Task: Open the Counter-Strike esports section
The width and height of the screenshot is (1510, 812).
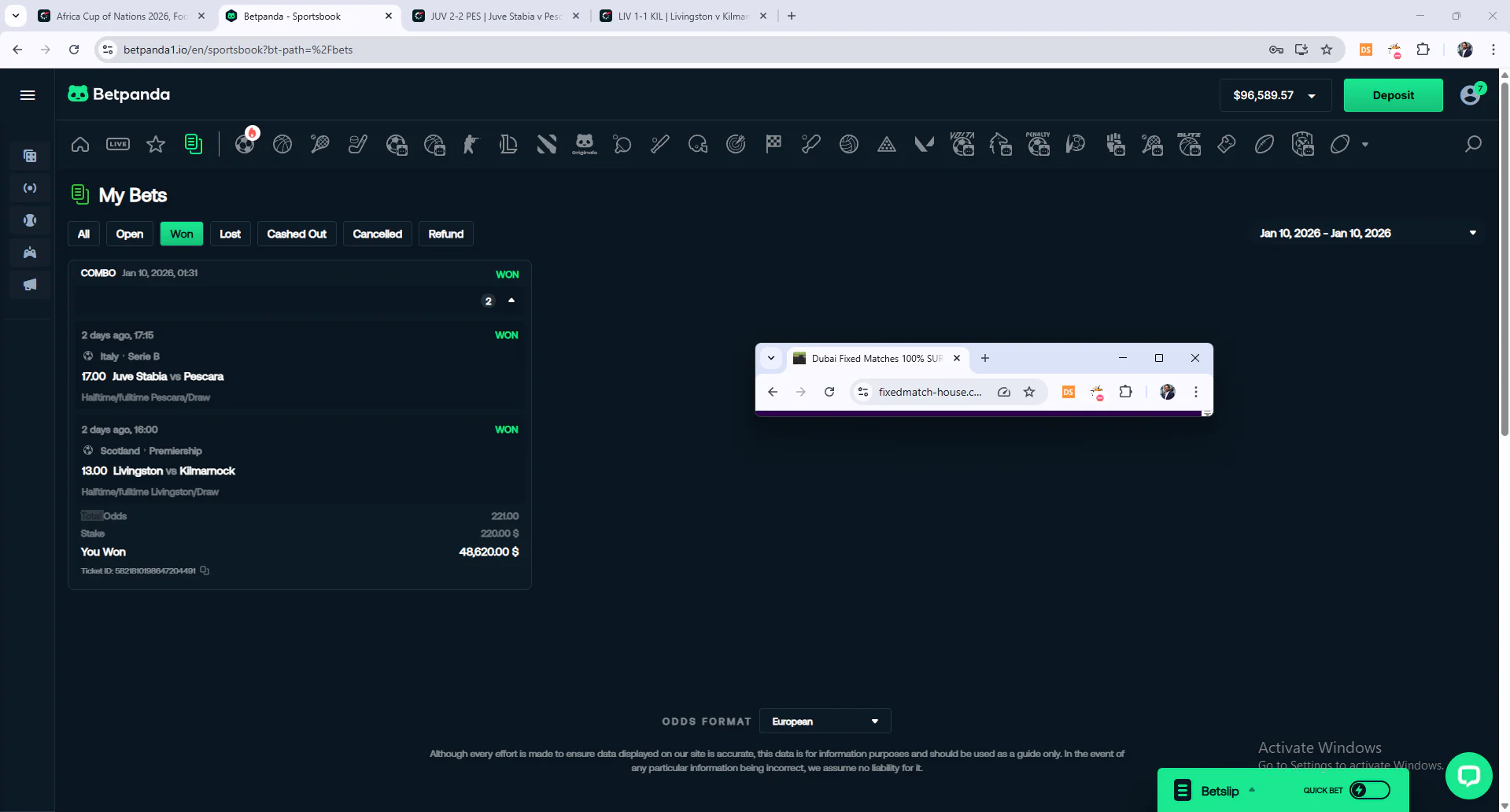Action: [470, 144]
